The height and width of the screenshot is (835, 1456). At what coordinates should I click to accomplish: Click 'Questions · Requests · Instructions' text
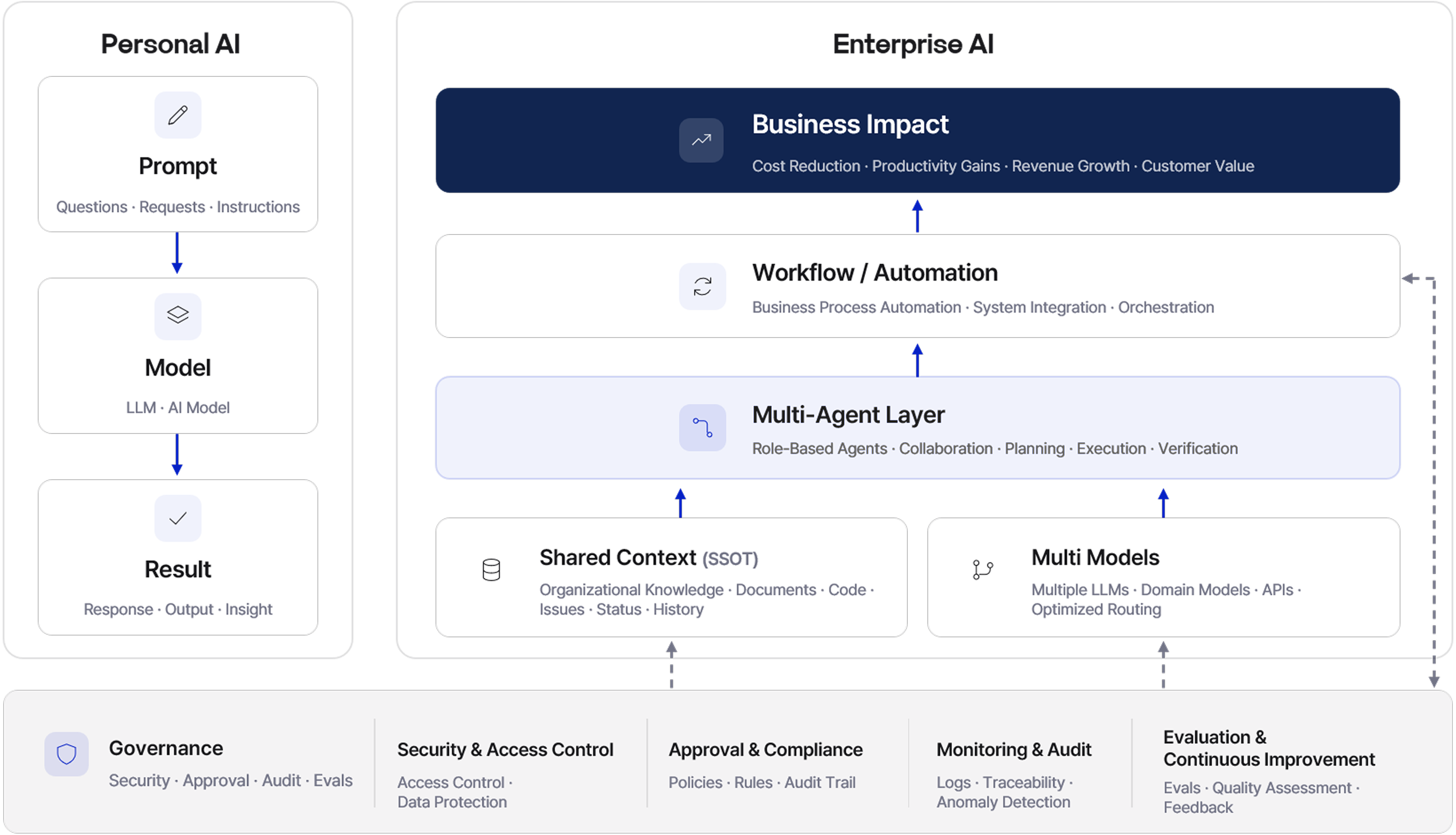(178, 207)
